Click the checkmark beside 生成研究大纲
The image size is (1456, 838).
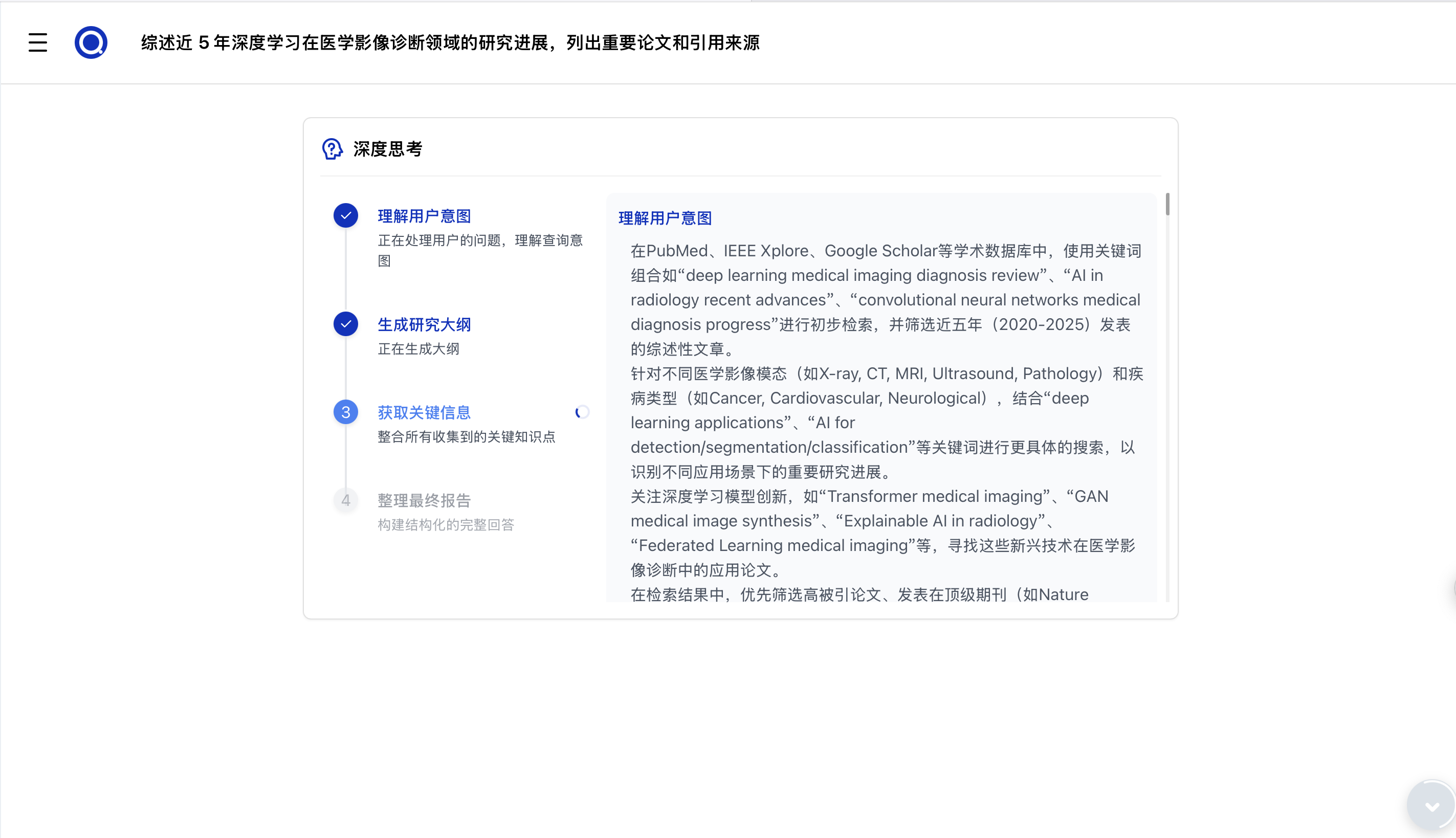(346, 324)
